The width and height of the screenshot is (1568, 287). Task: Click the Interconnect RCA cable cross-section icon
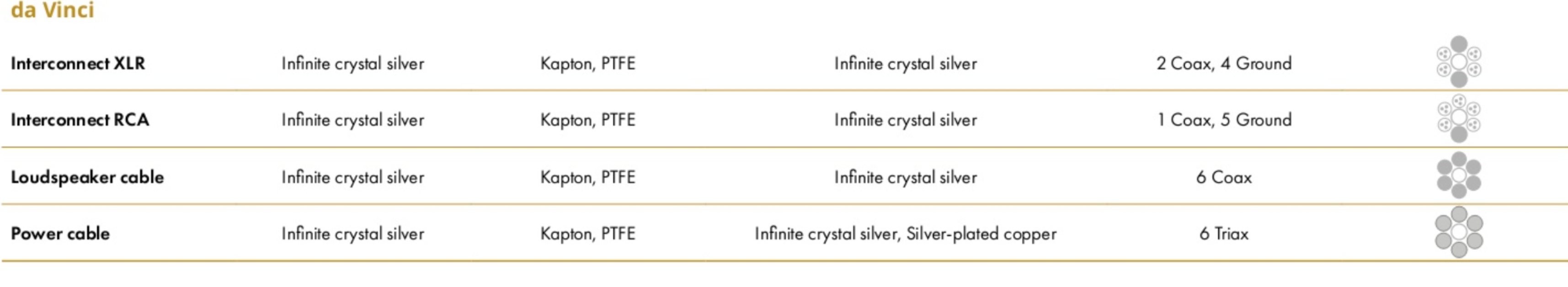pos(1458,118)
